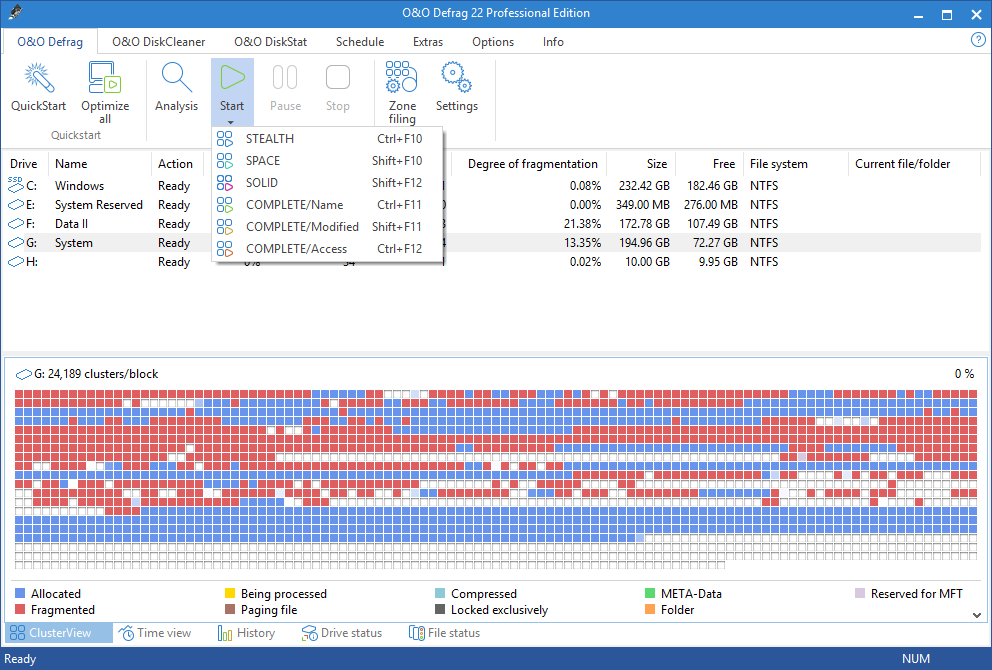This screenshot has height=670, width=992.
Task: Click the COMPLETE/Modified method icon
Action: pyautogui.click(x=225, y=226)
